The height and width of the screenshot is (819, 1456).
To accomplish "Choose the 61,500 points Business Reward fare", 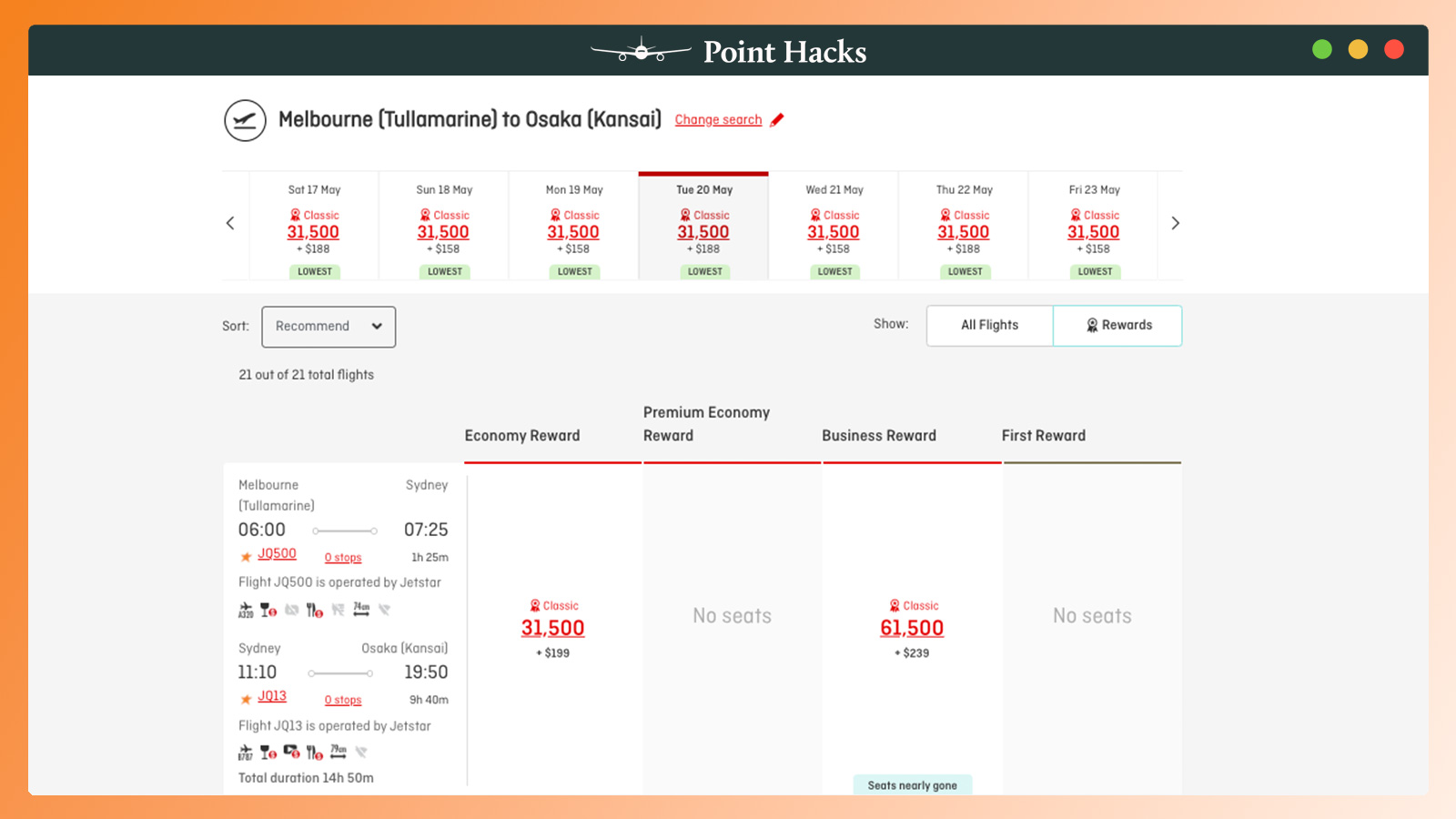I will point(912,628).
